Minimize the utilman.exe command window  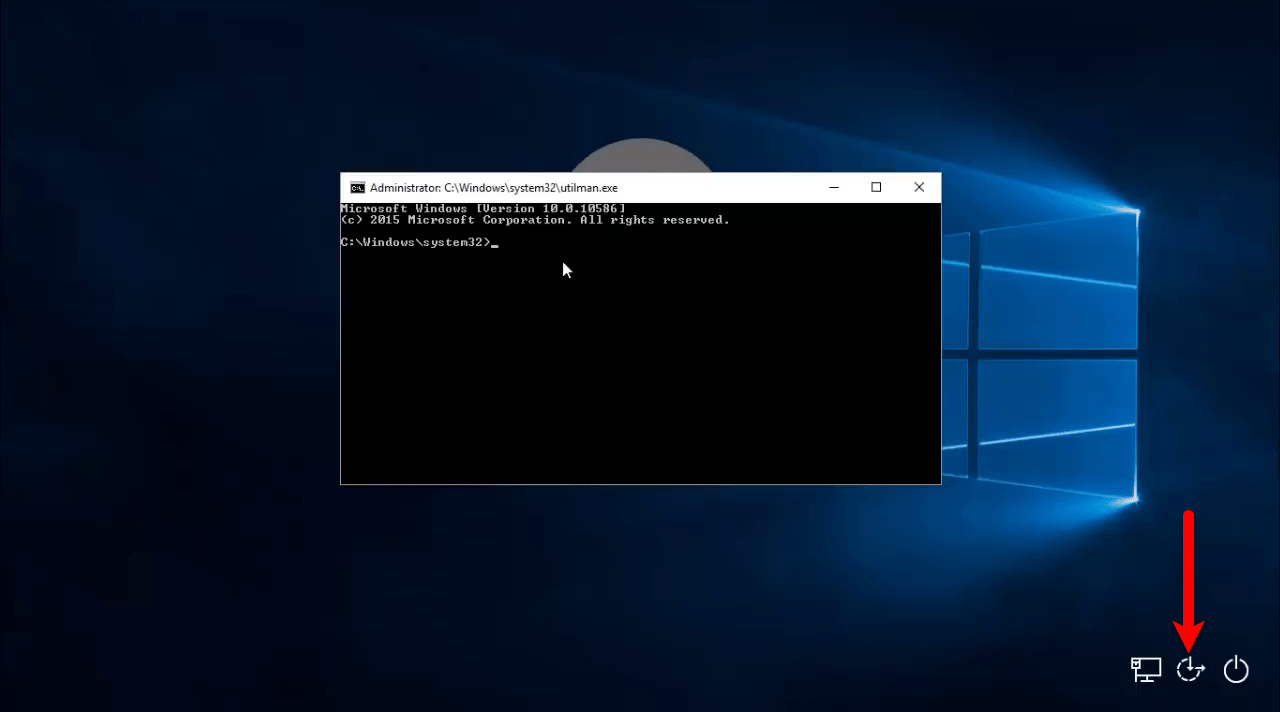[833, 187]
